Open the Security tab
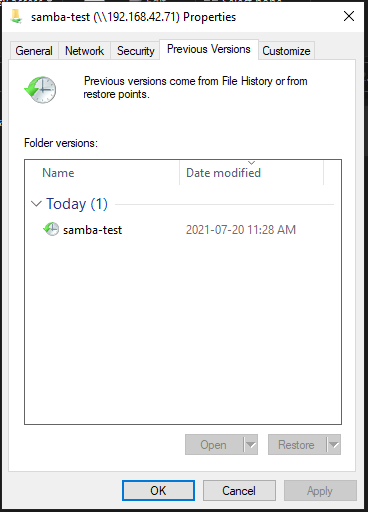368x512 pixels. tap(135, 51)
